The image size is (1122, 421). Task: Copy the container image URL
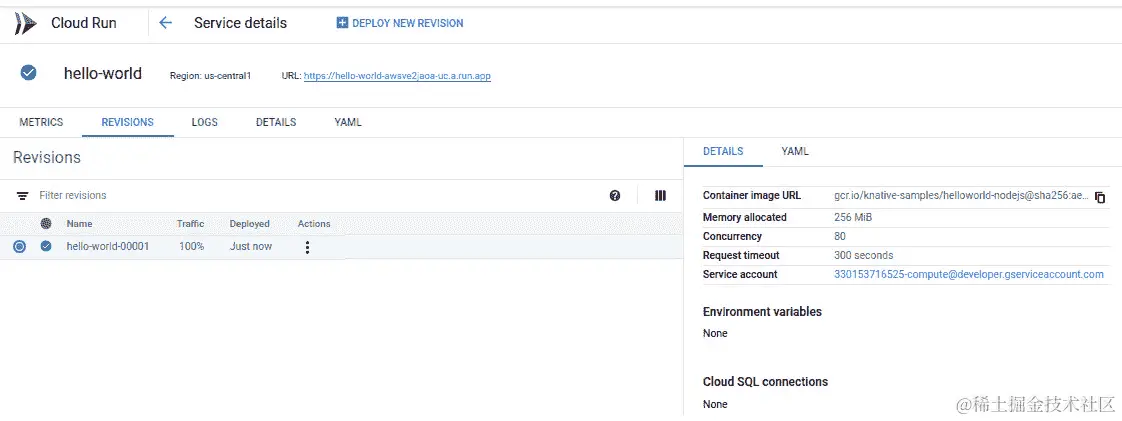[1101, 197]
